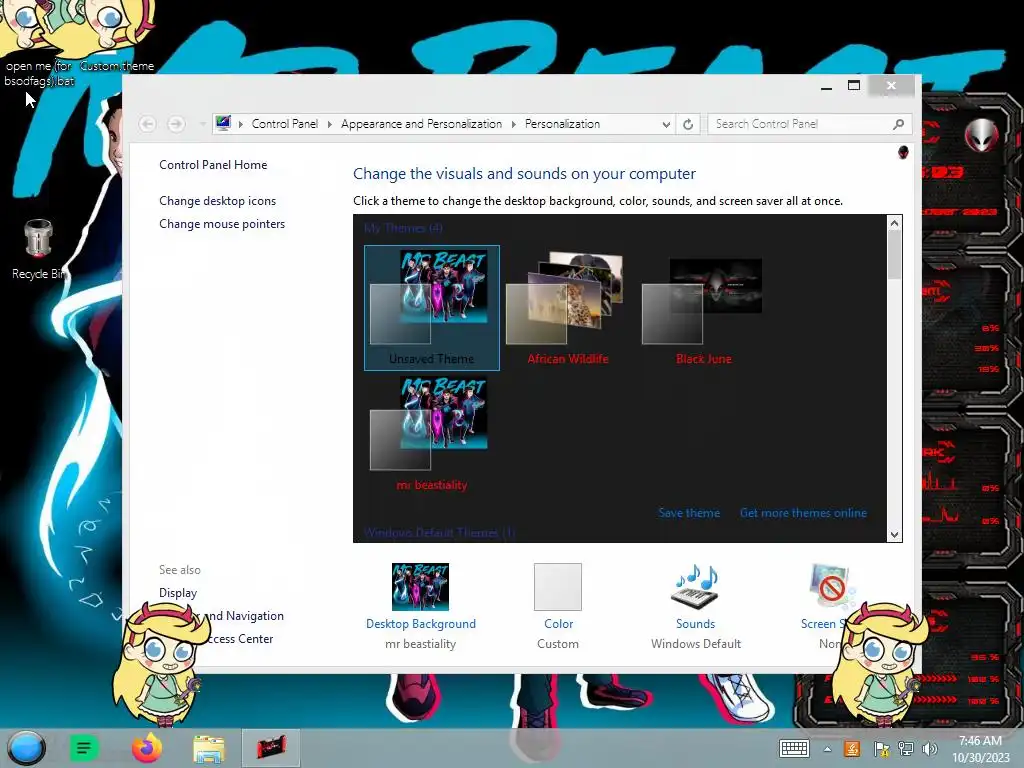Open the Color swatch settings
The image size is (1024, 768).
coord(558,586)
